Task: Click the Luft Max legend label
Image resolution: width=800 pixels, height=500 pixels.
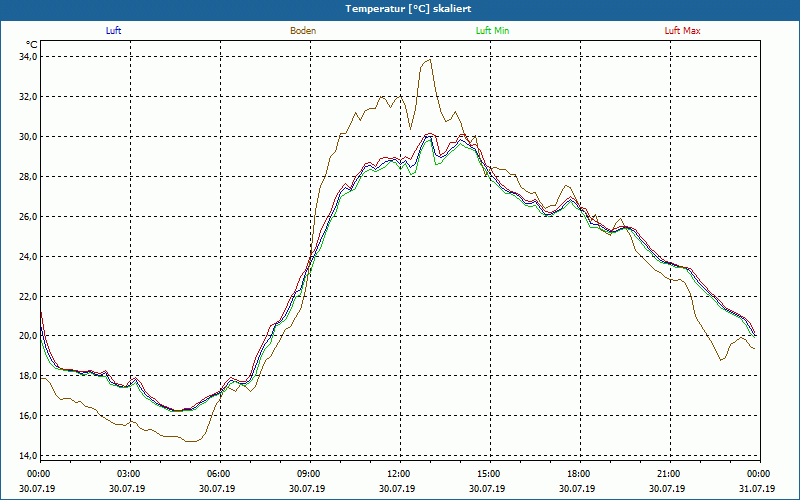Action: click(x=682, y=31)
